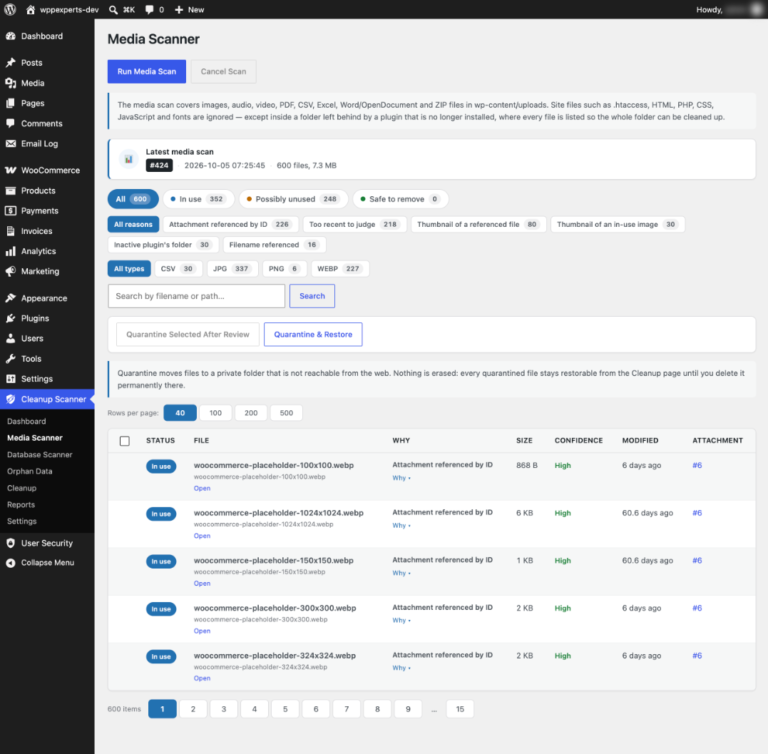Click the Analytics bar chart icon
The width and height of the screenshot is (768, 754).
pos(11,251)
